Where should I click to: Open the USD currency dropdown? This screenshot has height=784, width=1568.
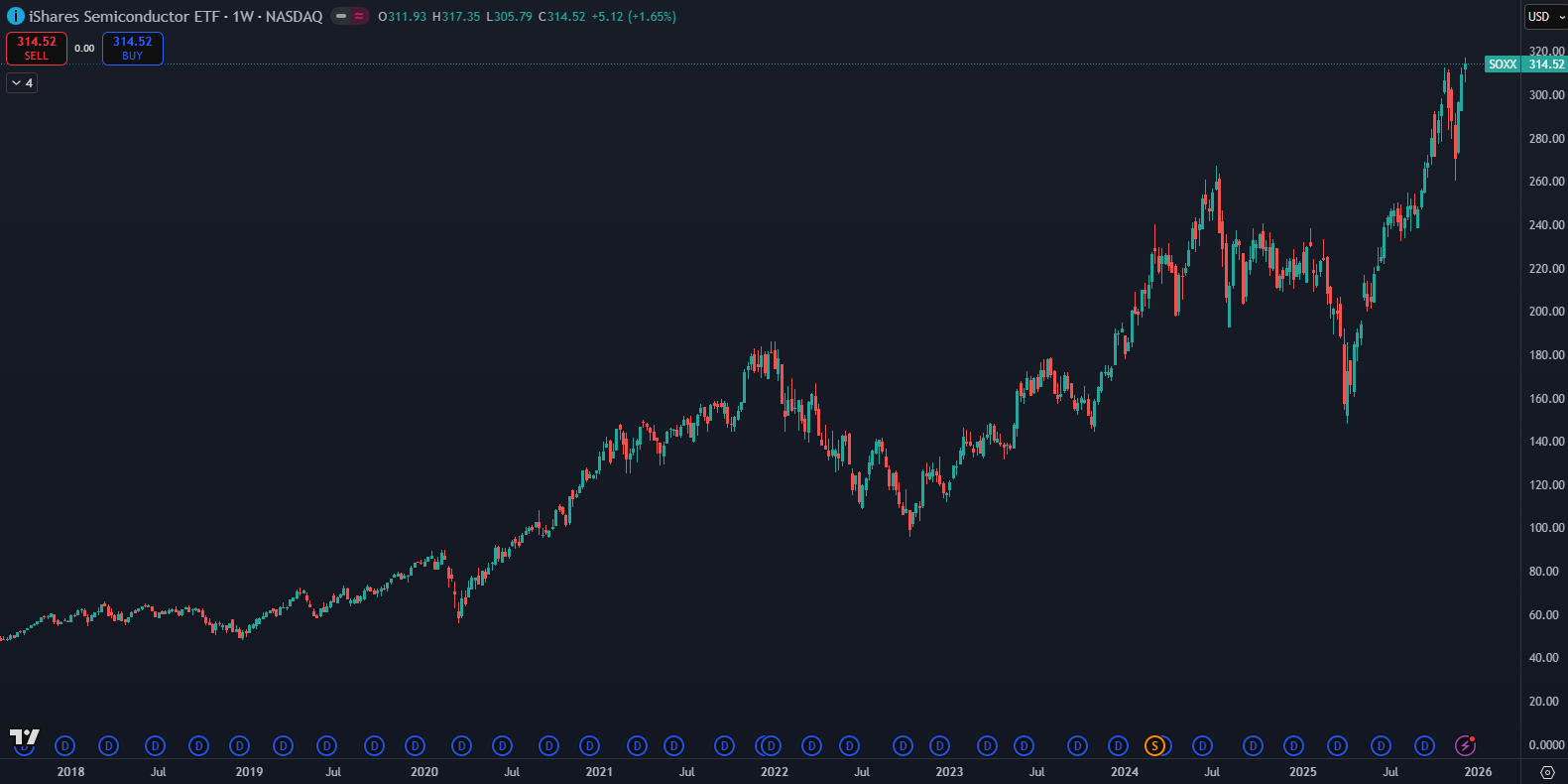(1544, 16)
